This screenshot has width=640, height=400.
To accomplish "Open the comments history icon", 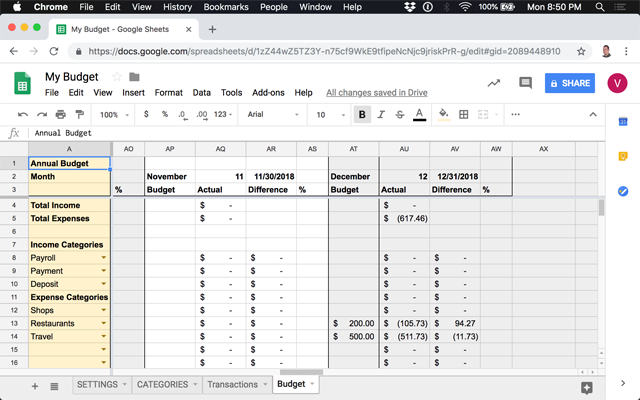I will 525,84.
